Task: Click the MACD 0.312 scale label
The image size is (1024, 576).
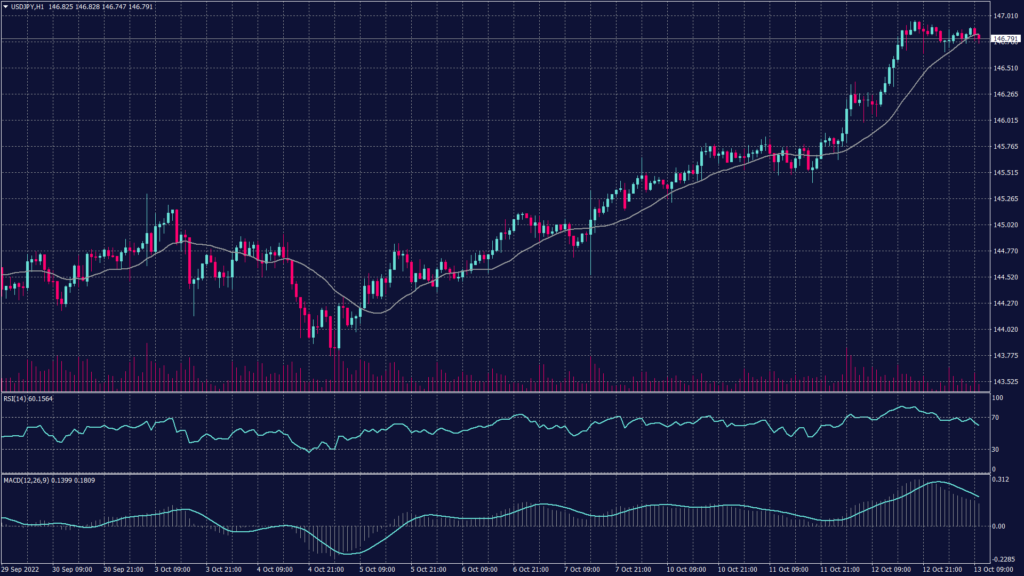Action: click(x=1000, y=480)
